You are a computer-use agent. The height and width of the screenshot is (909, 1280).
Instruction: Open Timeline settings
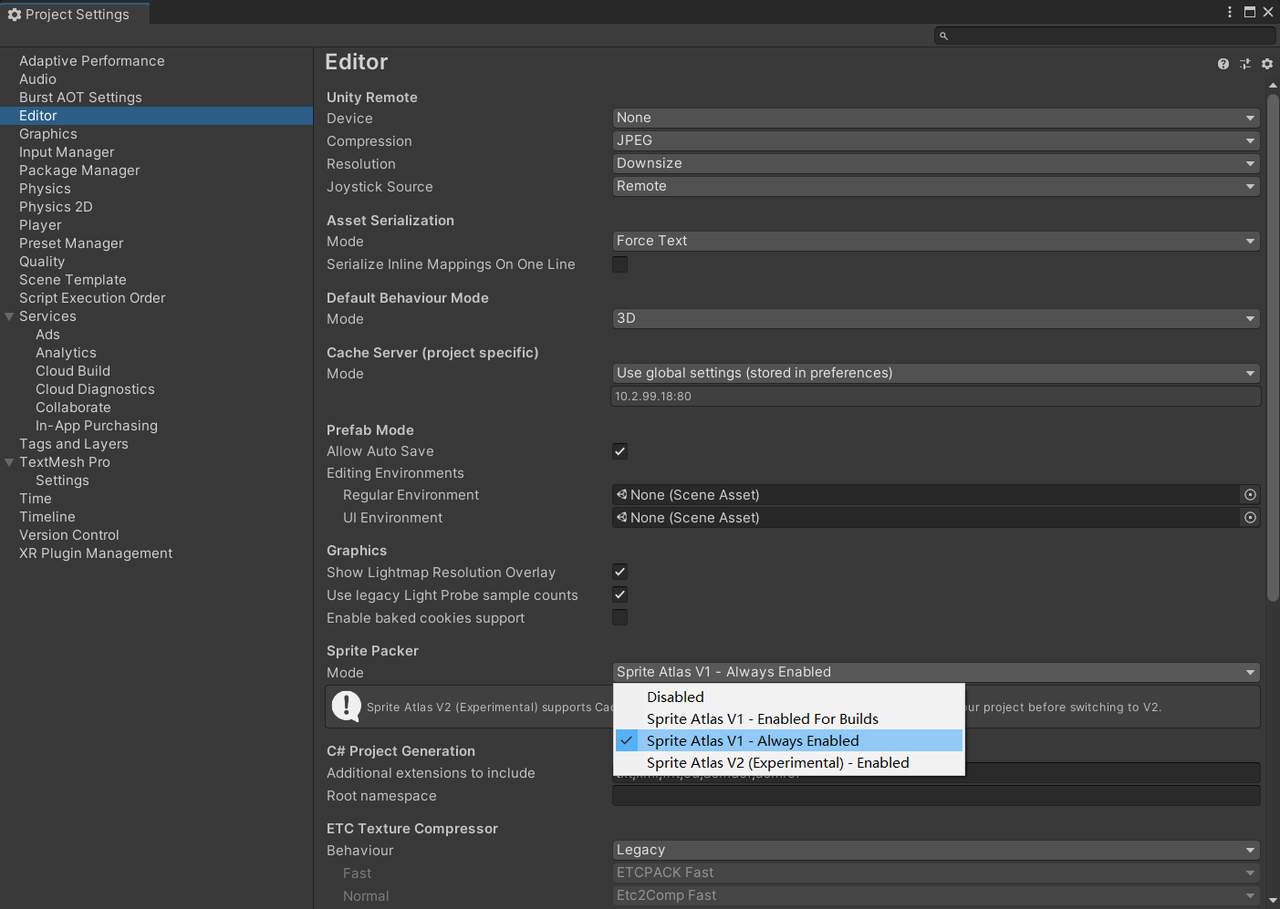tap(47, 517)
